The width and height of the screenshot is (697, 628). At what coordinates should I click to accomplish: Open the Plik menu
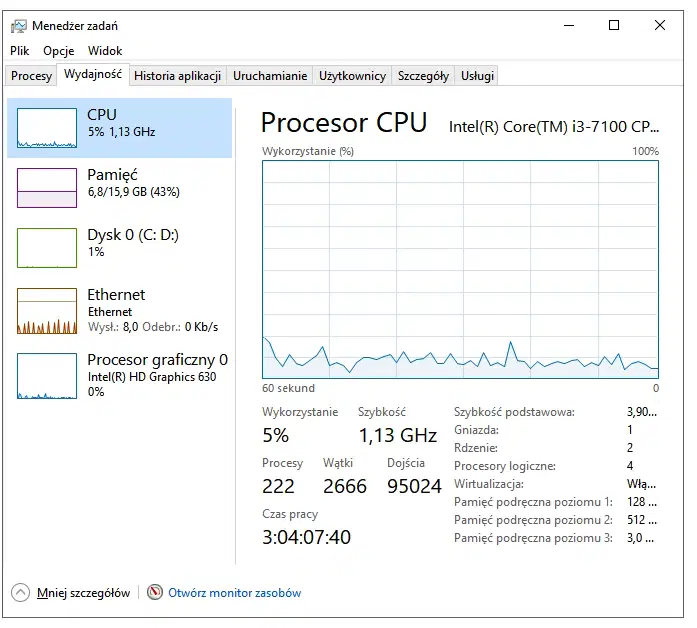pyautogui.click(x=20, y=51)
